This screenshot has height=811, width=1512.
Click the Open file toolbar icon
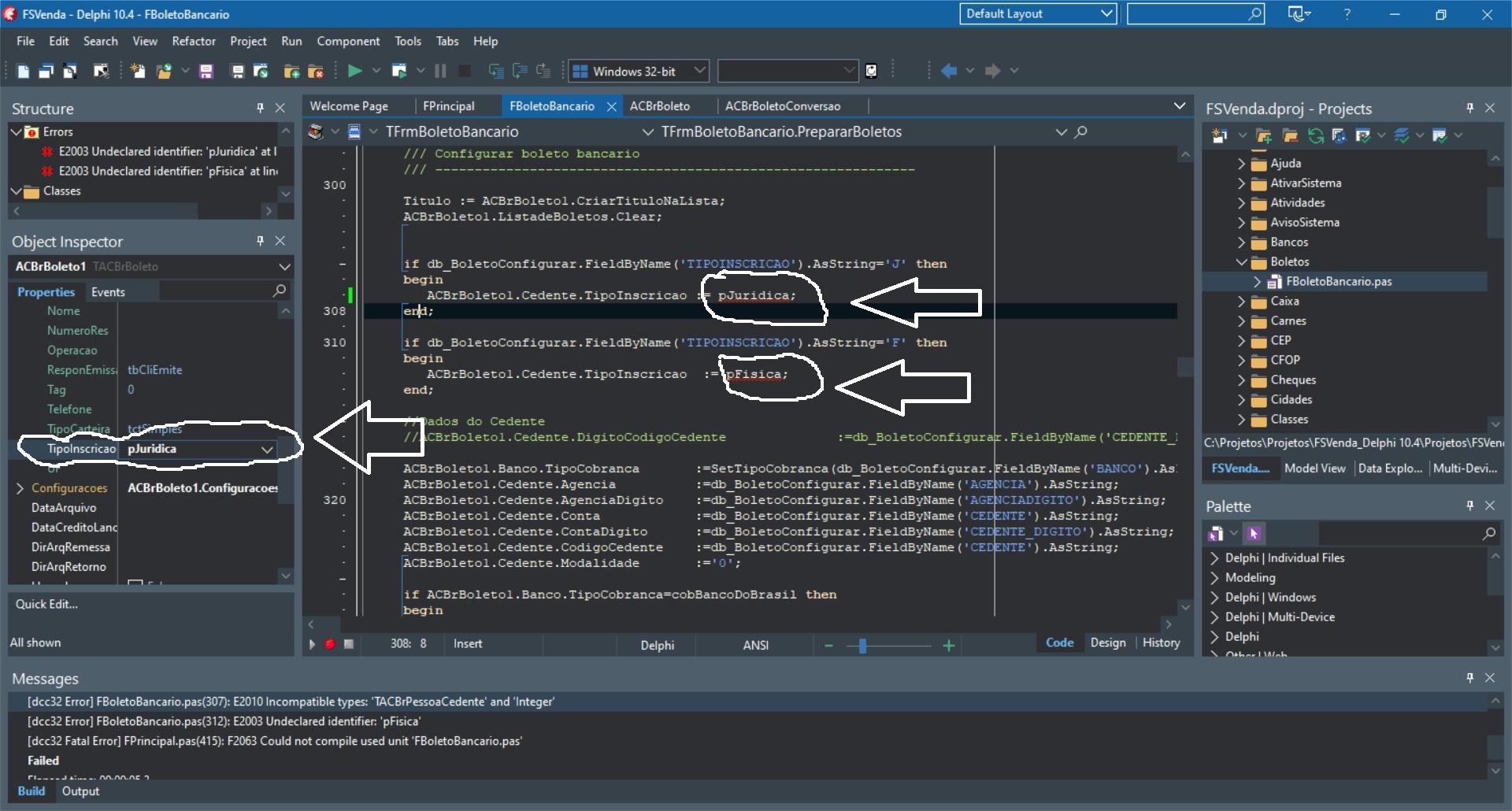(x=165, y=72)
